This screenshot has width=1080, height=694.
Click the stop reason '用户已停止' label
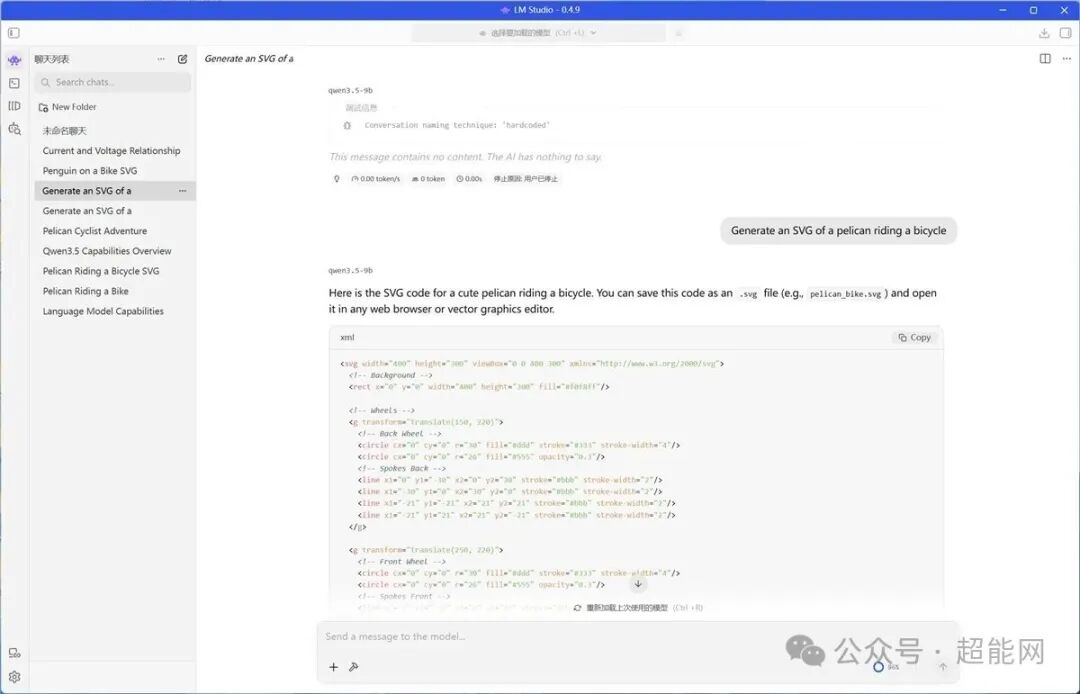click(526, 179)
